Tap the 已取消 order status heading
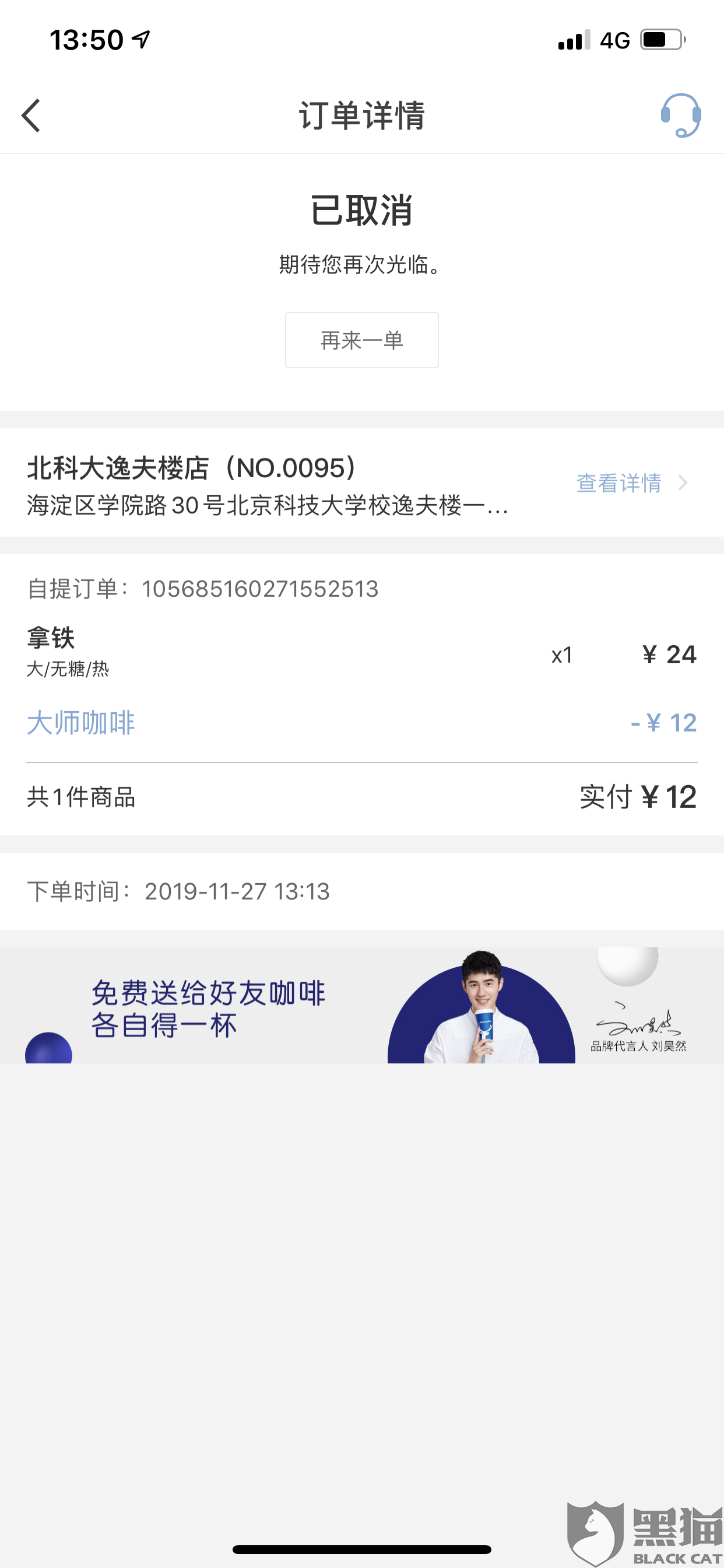This screenshot has width=724, height=1568. pyautogui.click(x=361, y=211)
